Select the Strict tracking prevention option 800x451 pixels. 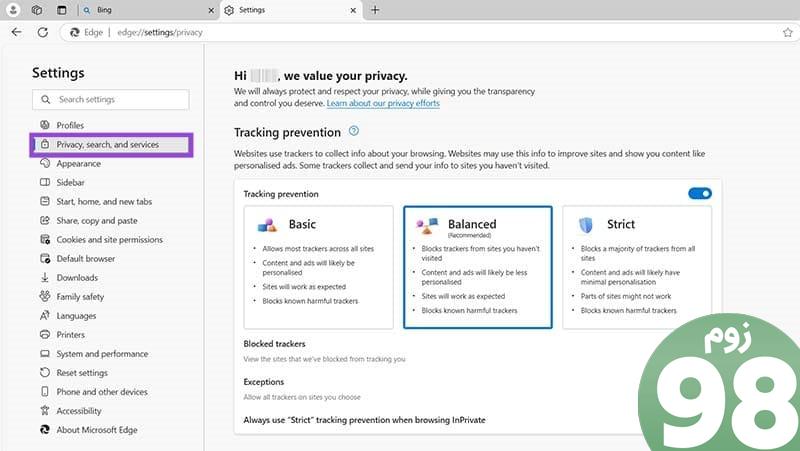(636, 267)
